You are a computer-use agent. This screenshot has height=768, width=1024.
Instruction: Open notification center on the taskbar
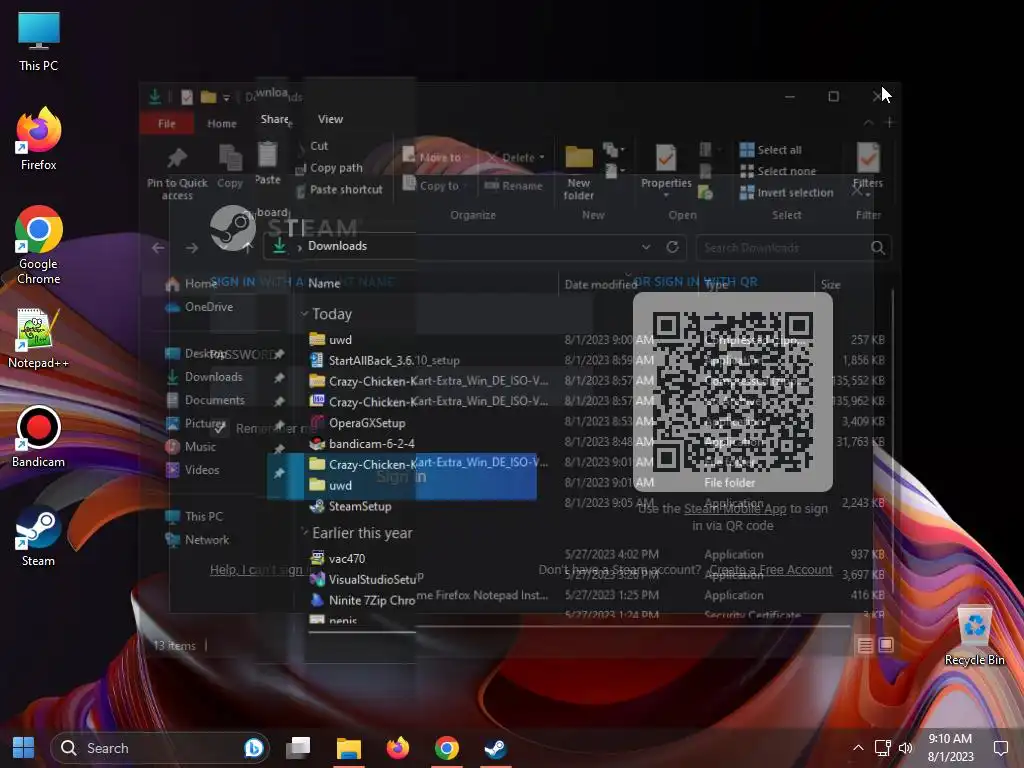[x=1000, y=748]
